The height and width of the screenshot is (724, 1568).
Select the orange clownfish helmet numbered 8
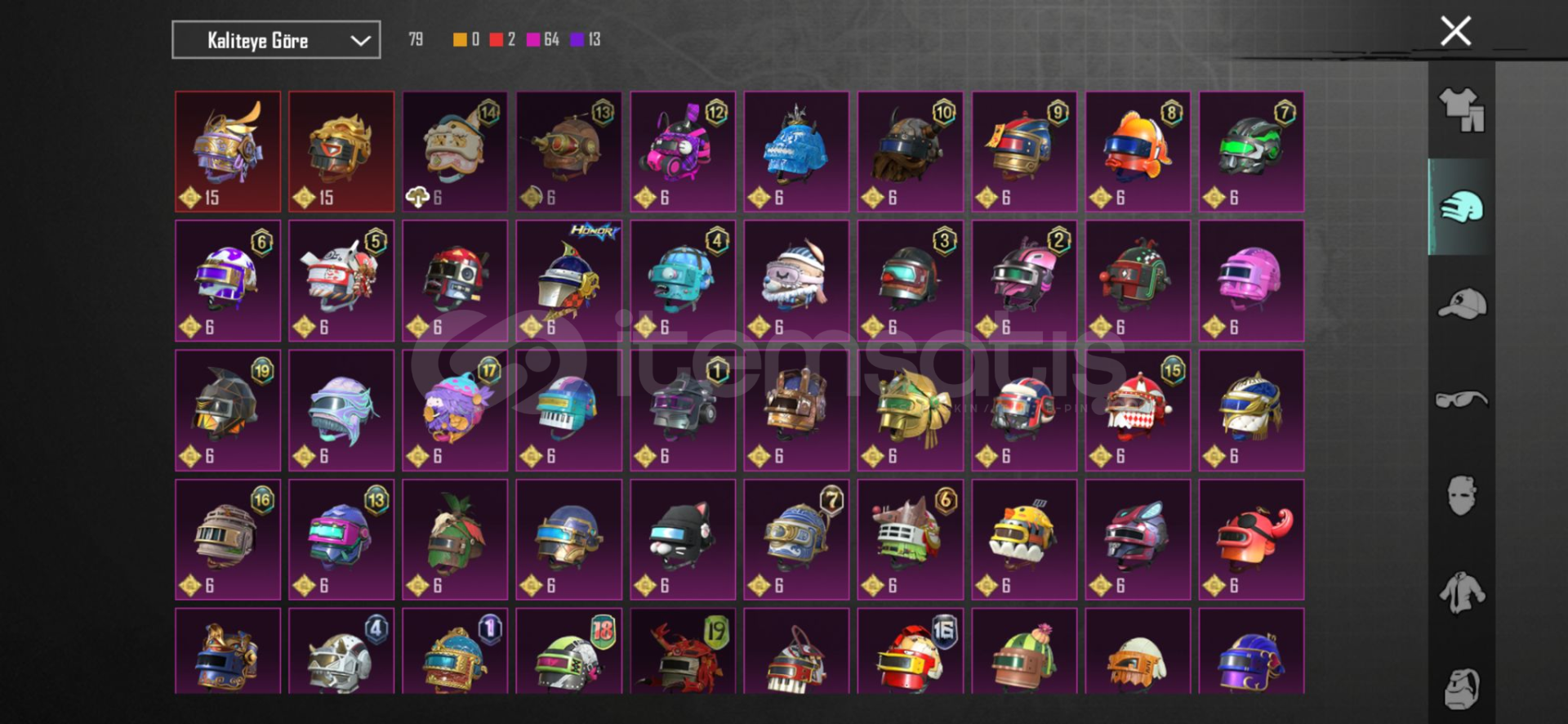[1138, 152]
